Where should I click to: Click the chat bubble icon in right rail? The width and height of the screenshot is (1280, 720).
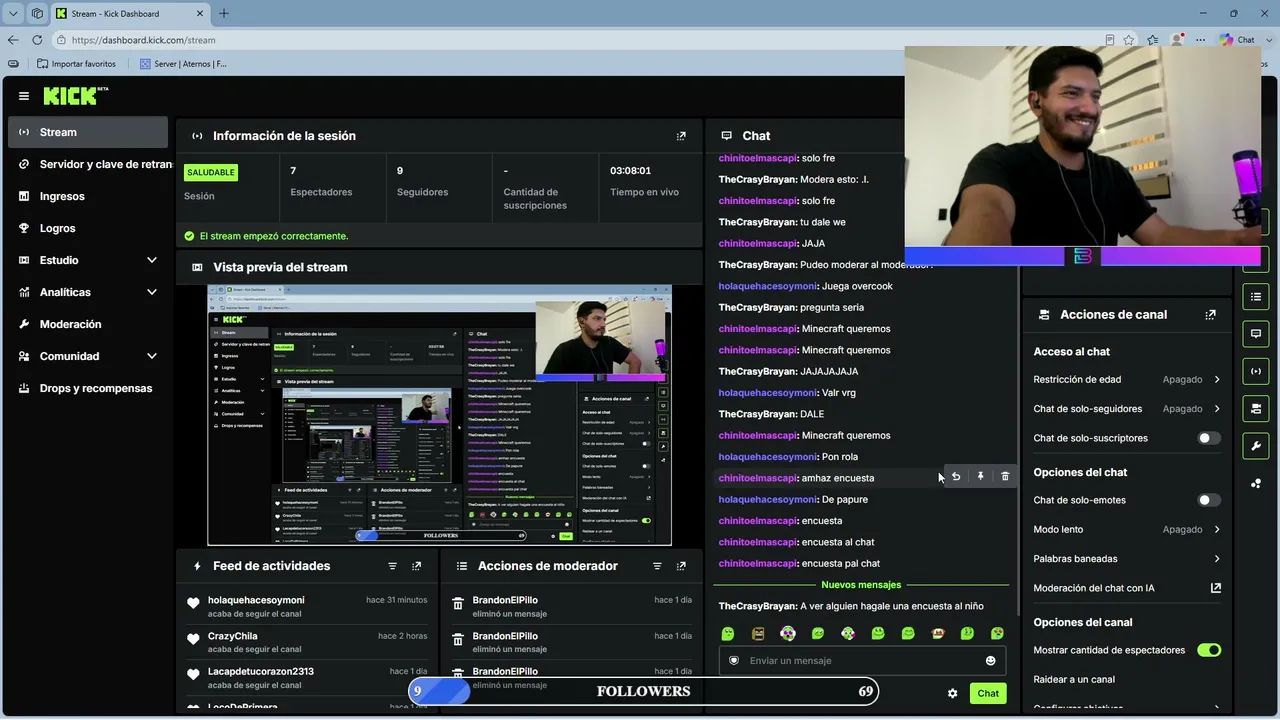pos(1256,334)
